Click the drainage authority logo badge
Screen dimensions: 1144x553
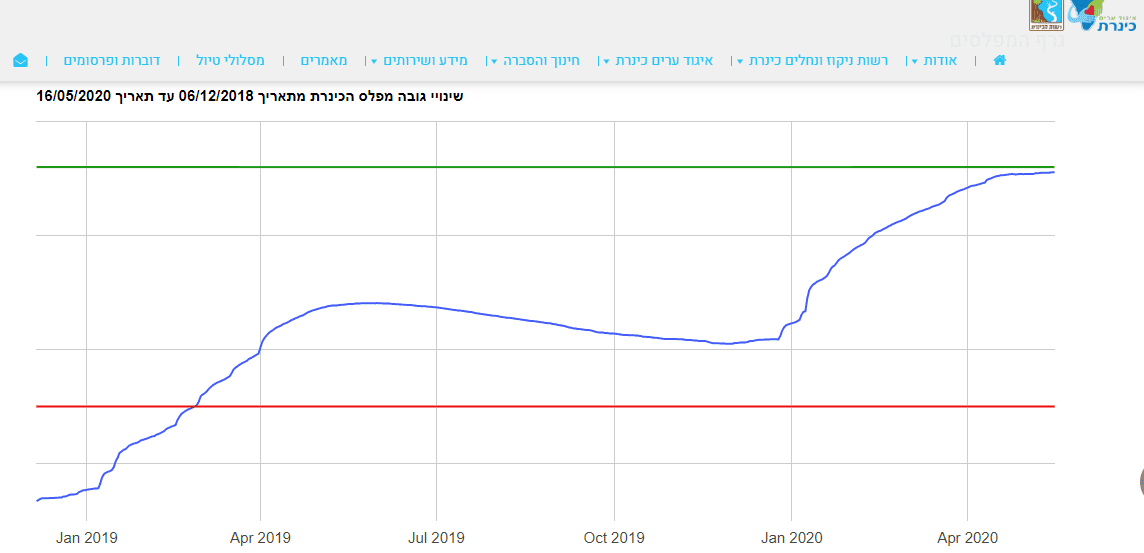(1046, 14)
